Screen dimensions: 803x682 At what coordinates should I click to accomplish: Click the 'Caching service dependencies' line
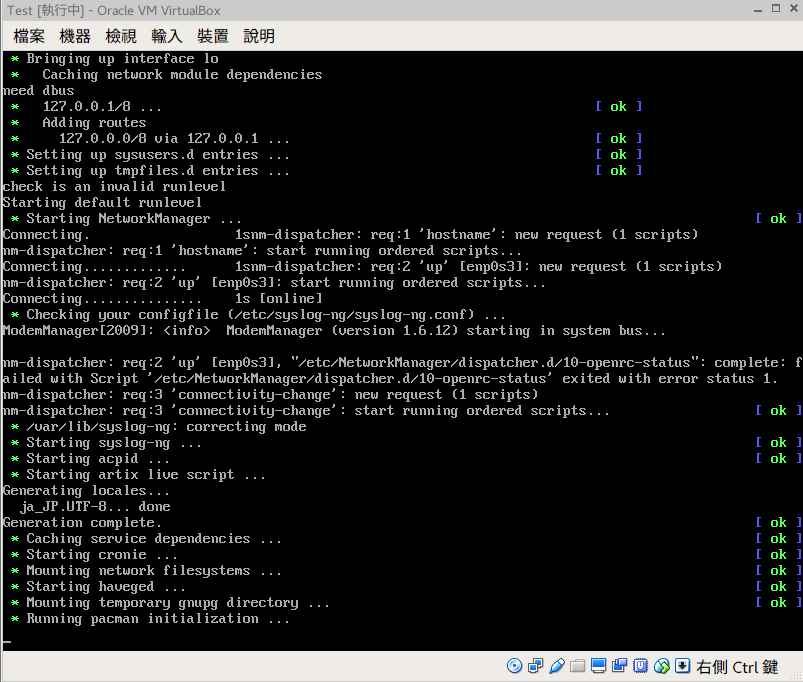tap(146, 539)
